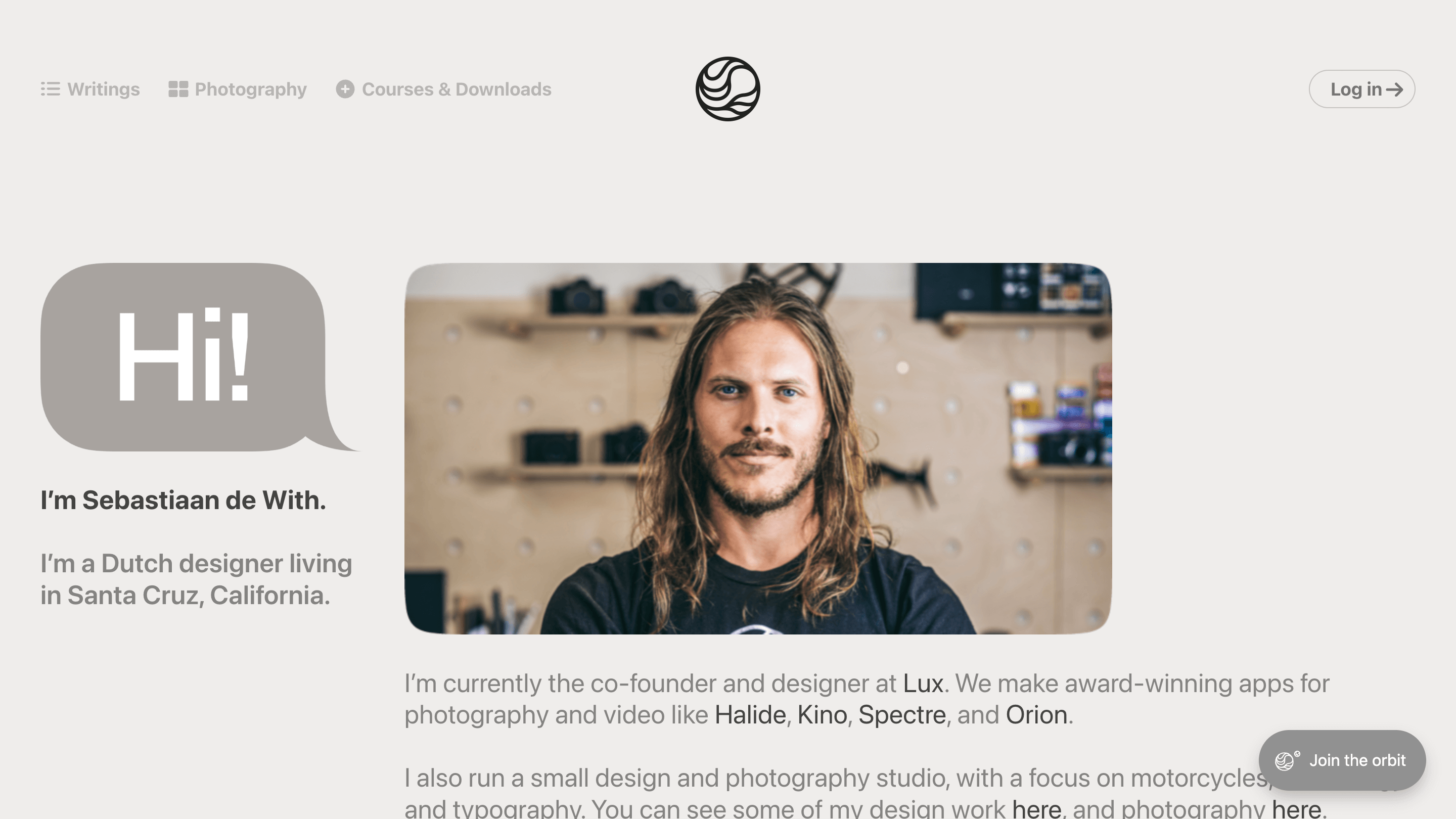
Task: Click the list icon beside Writings
Action: point(51,89)
